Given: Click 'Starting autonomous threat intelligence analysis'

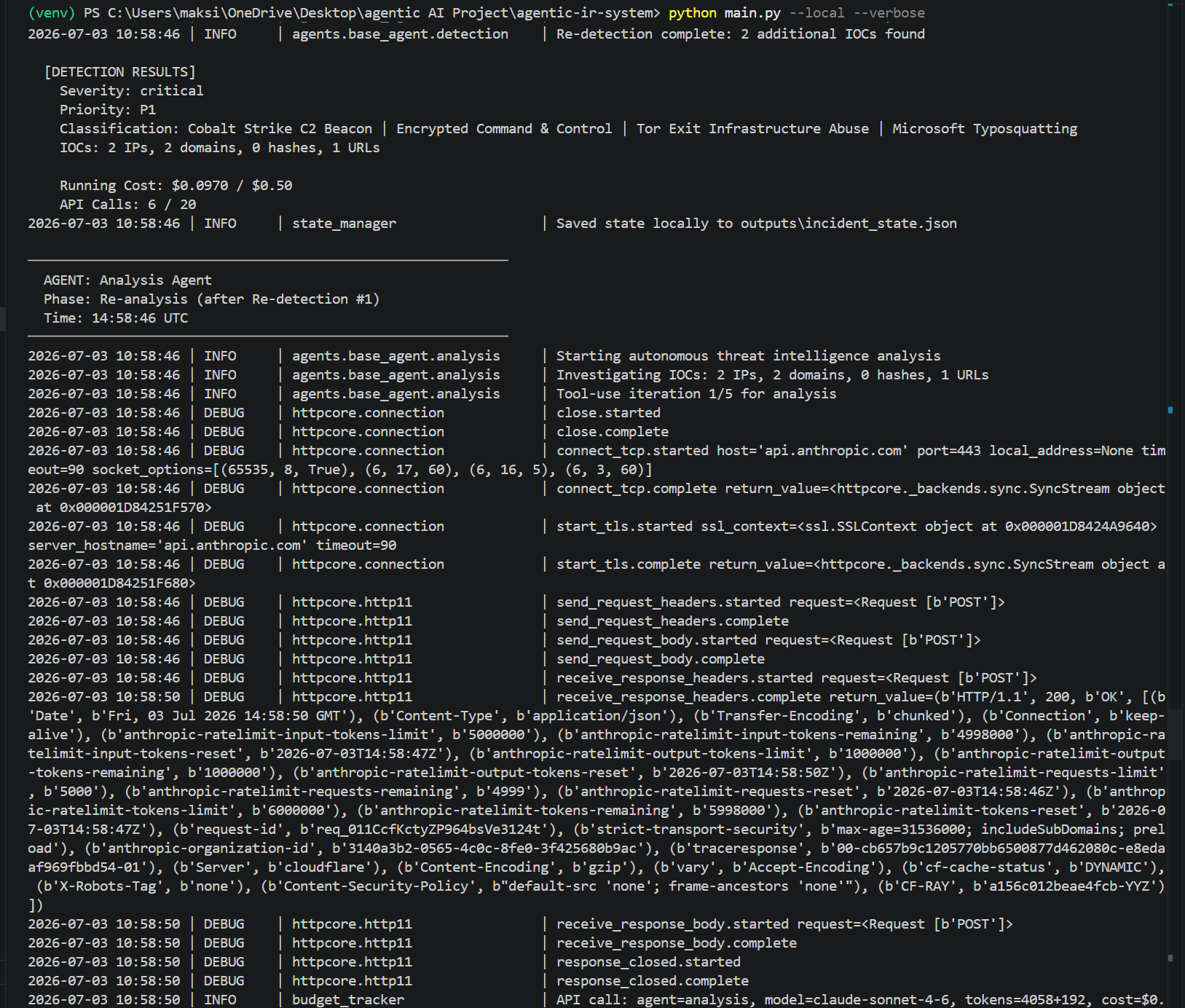Looking at the screenshot, I should 749,355.
